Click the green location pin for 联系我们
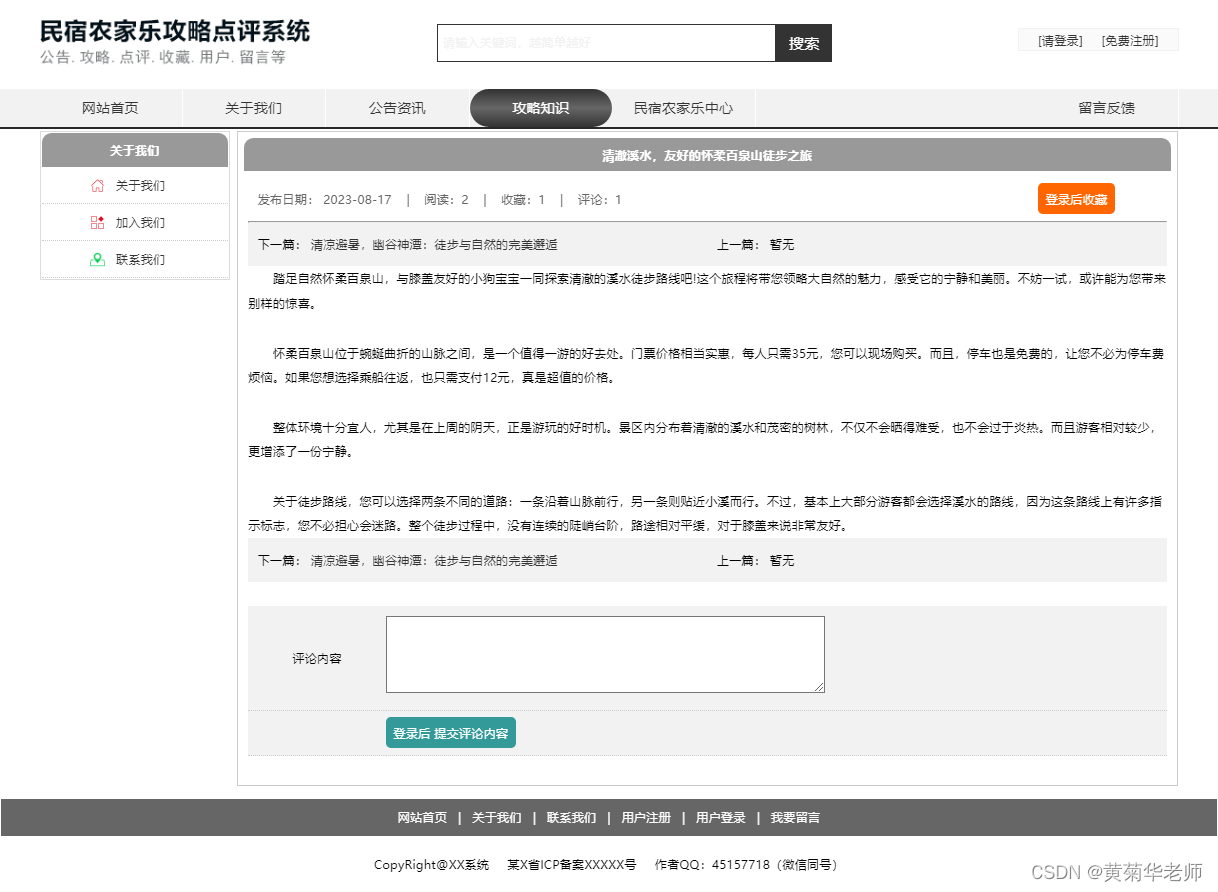The image size is (1218, 892). click(x=96, y=259)
